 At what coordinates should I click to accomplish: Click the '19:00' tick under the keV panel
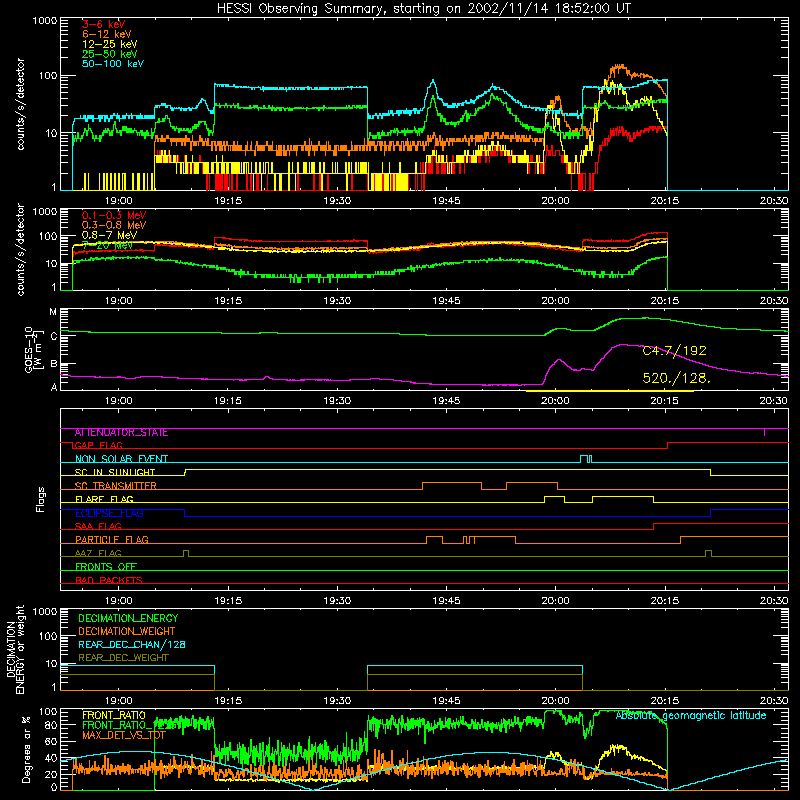pyautogui.click(x=118, y=201)
